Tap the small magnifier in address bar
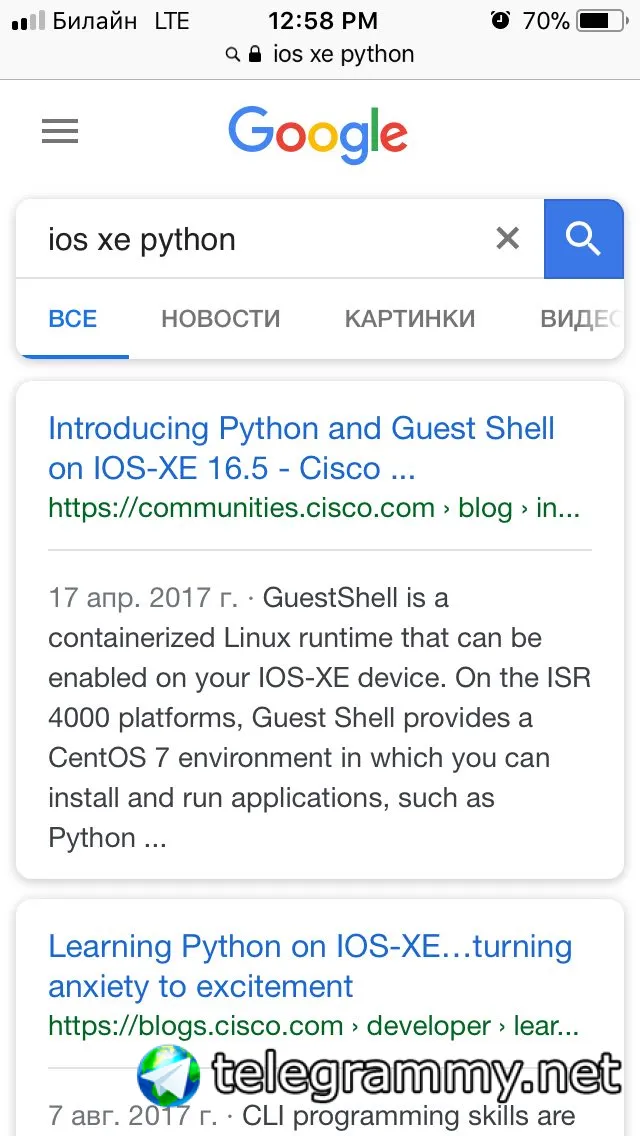640x1136 pixels. tap(233, 55)
